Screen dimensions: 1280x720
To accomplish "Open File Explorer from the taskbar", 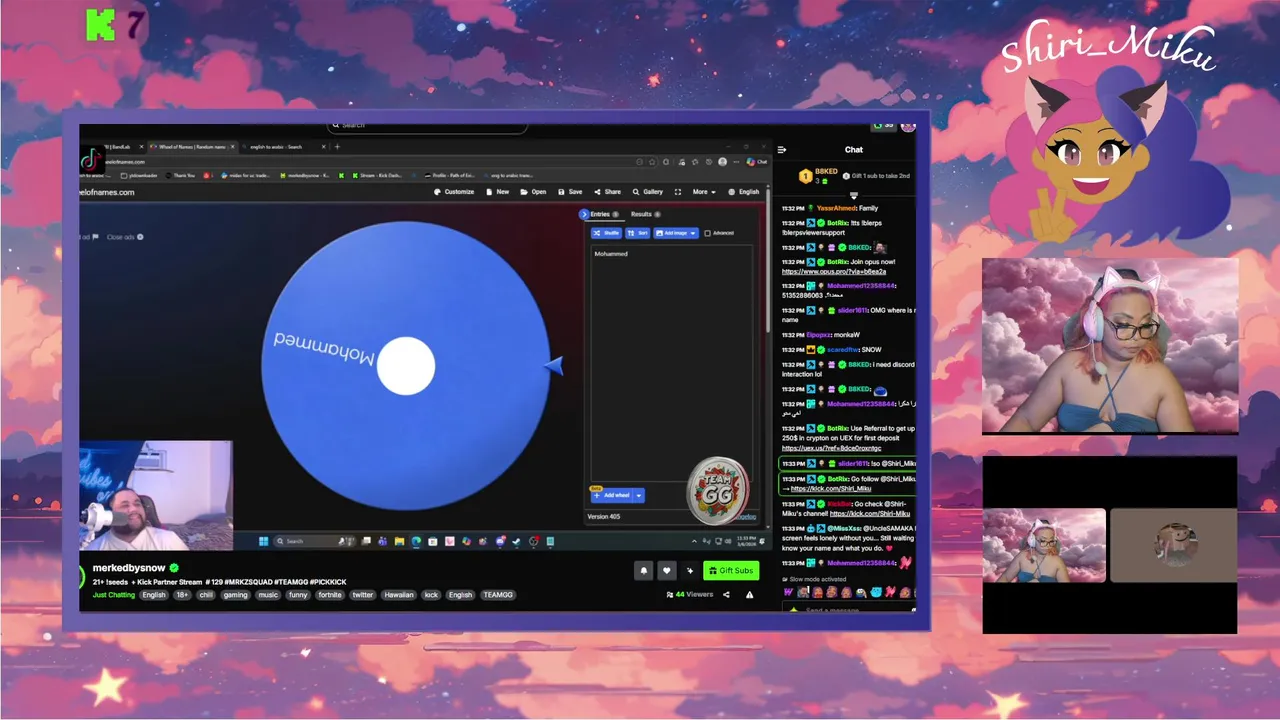I will 399,541.
